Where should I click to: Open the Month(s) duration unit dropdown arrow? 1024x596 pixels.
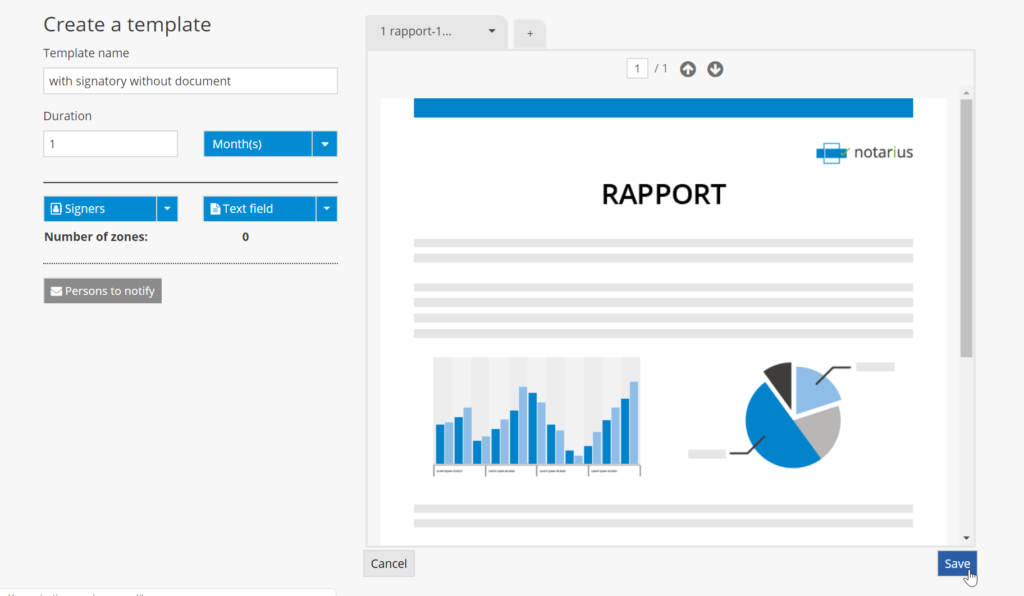tap(325, 144)
